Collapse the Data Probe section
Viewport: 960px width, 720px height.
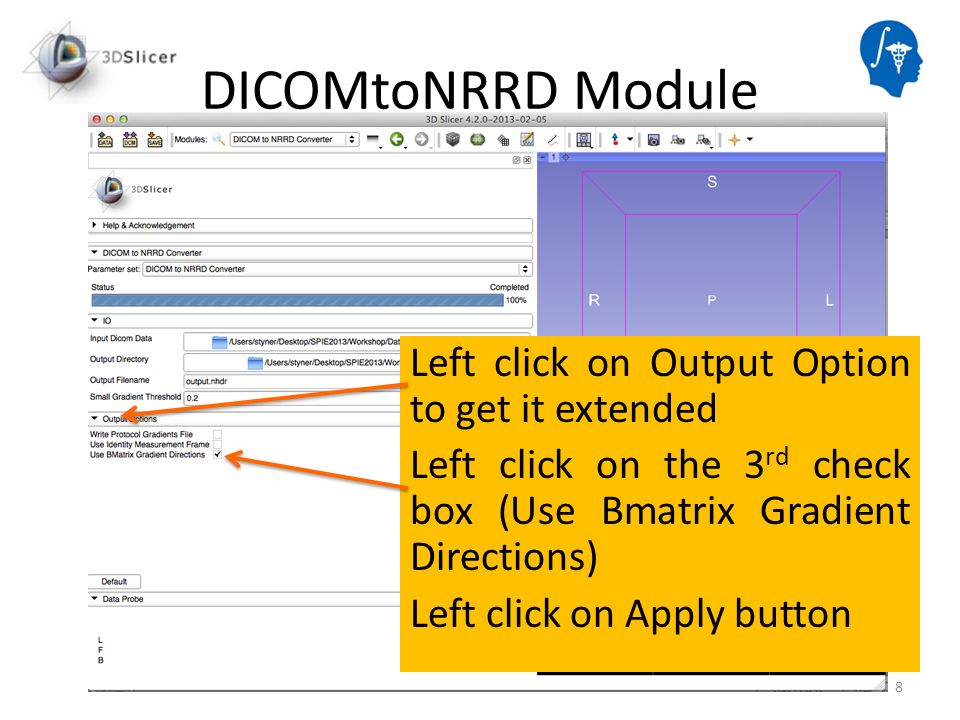[x=245, y=599]
